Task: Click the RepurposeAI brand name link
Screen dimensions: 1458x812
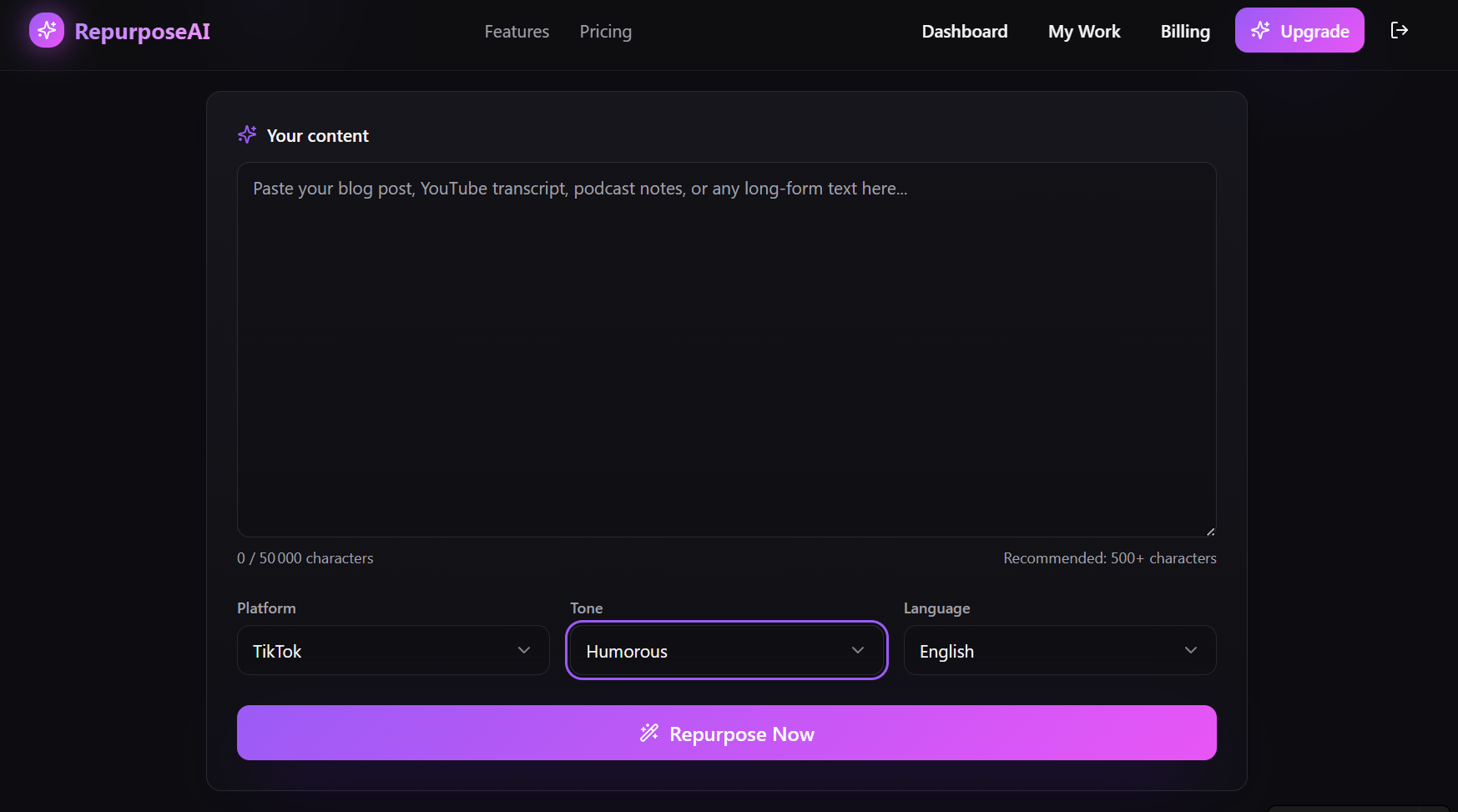Action: (142, 31)
